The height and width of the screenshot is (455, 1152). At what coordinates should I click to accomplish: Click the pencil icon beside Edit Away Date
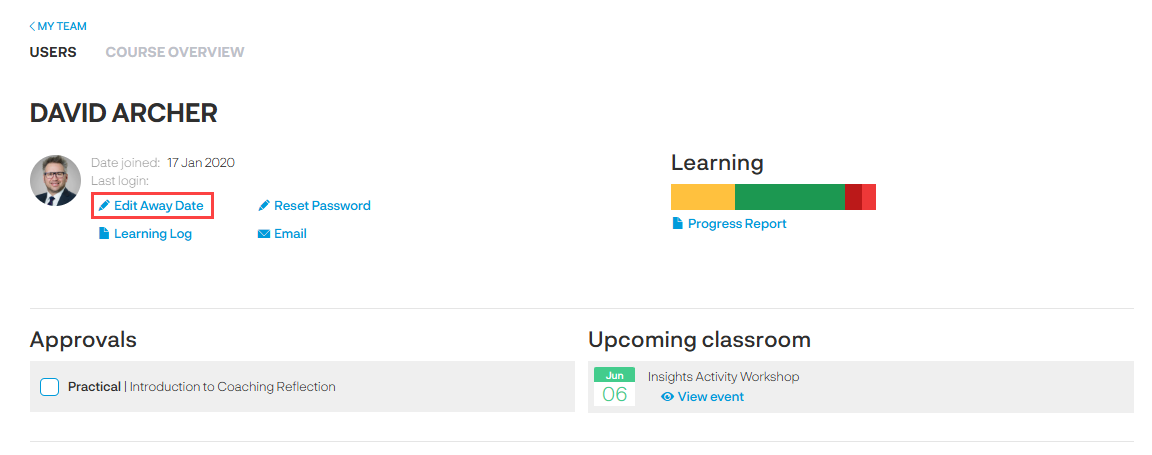pyautogui.click(x=104, y=206)
